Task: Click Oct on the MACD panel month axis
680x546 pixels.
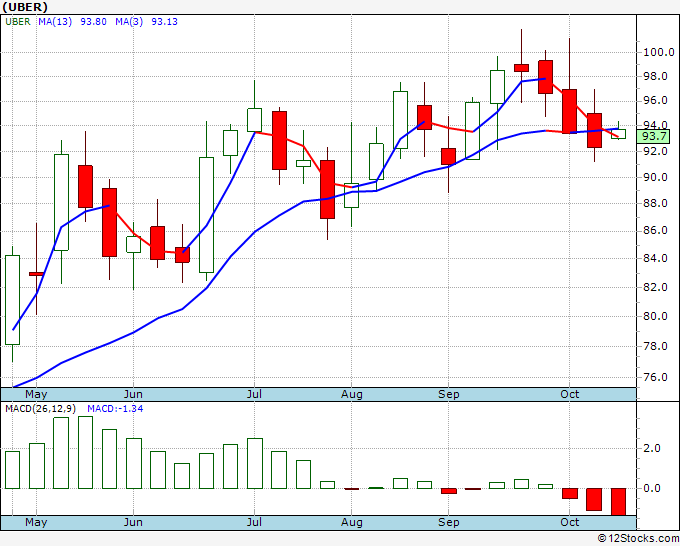Action: tap(569, 522)
